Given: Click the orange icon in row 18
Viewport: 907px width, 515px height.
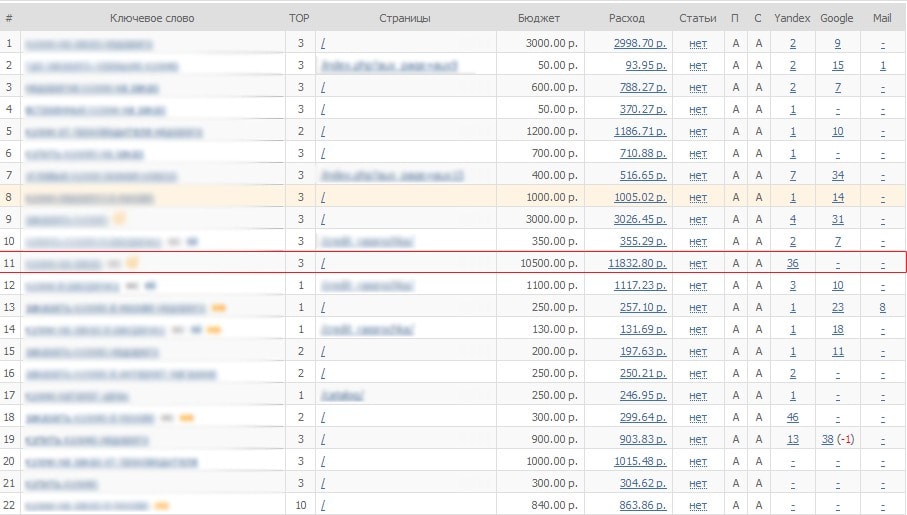Looking at the screenshot, I should point(186,417).
